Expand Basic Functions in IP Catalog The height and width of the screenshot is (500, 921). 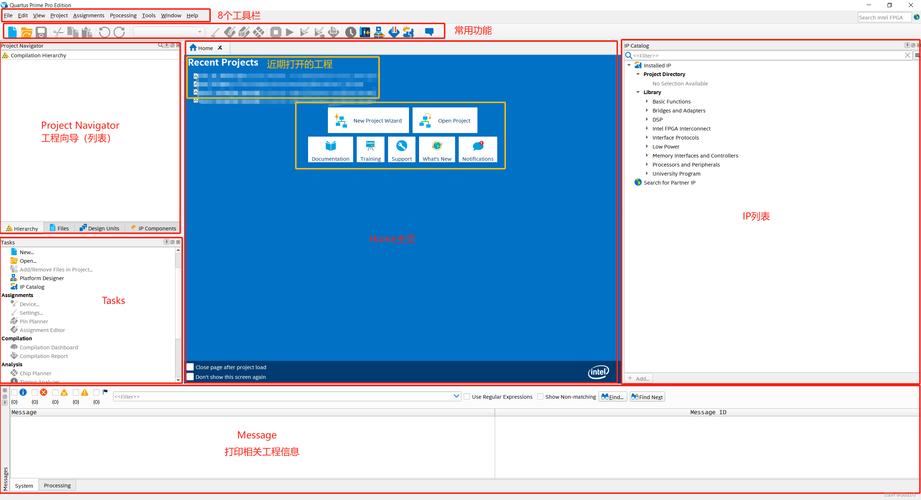click(x=647, y=101)
